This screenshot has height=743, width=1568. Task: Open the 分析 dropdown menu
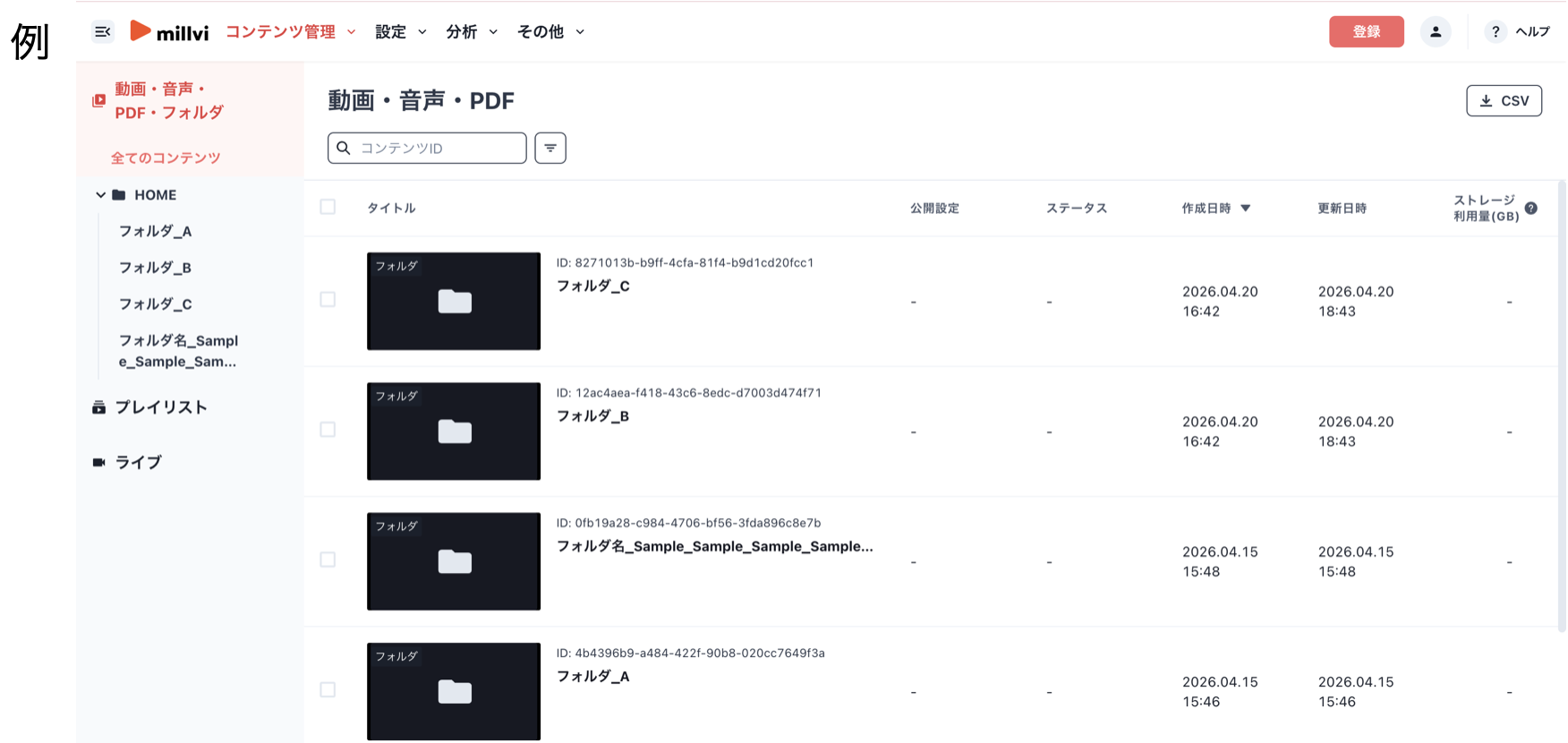pyautogui.click(x=472, y=31)
